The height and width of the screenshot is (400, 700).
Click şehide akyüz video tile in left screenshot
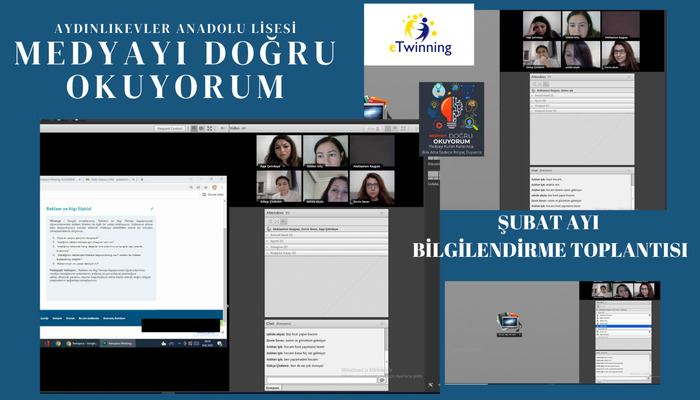pos(325,188)
